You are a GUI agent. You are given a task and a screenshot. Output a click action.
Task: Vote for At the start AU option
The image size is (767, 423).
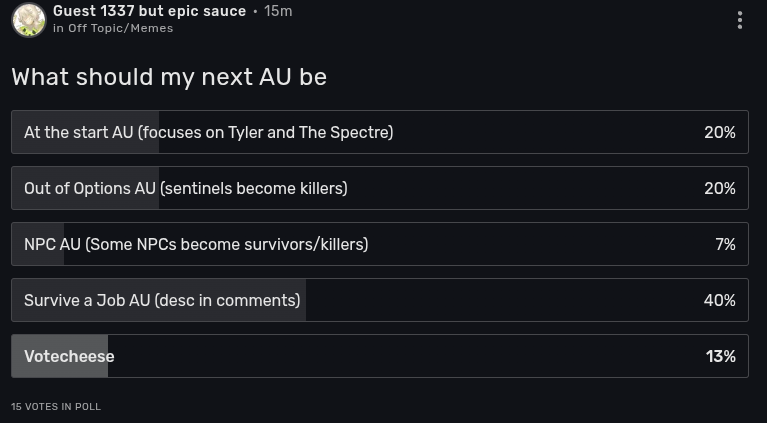(x=208, y=132)
